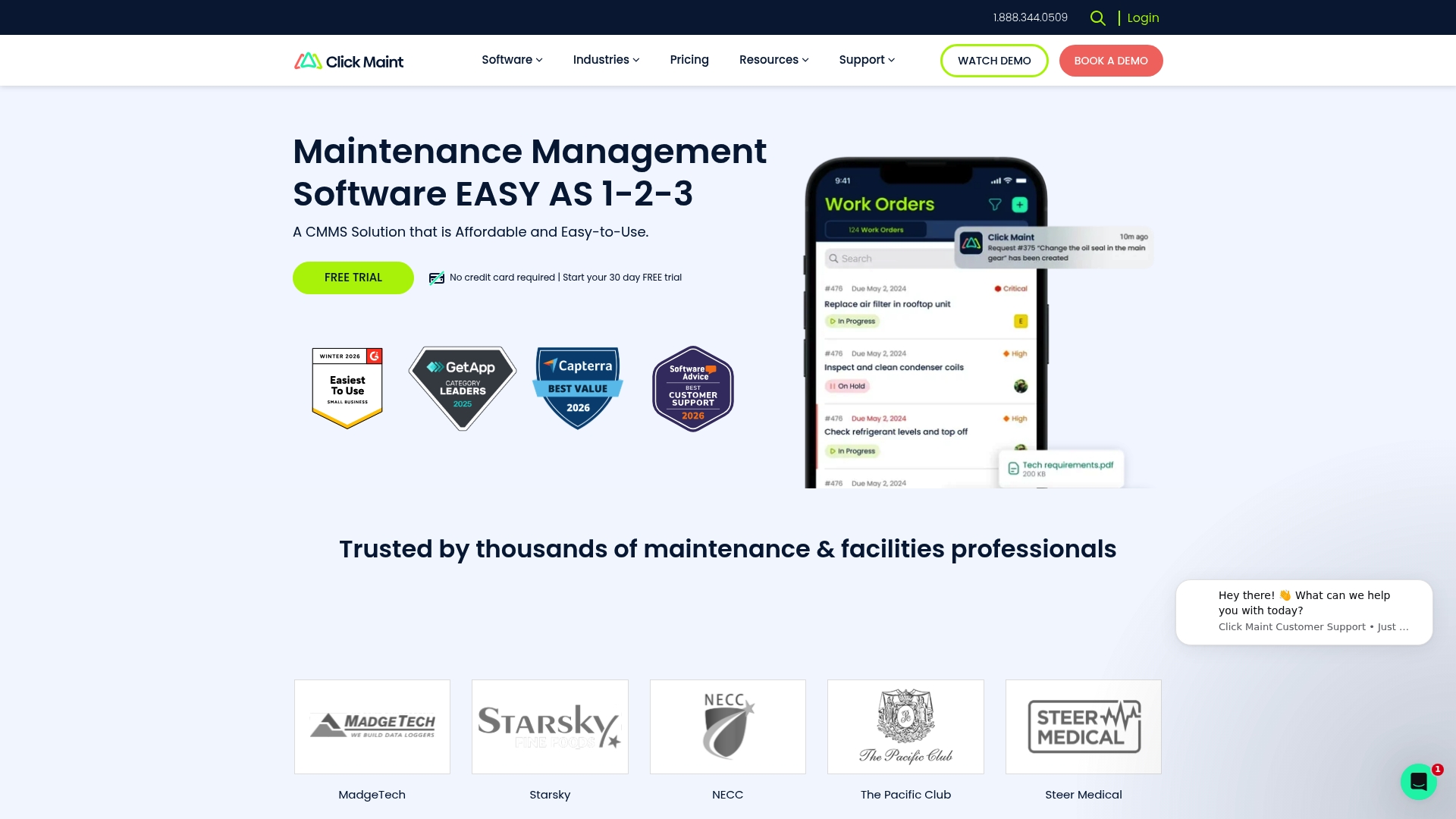Click the Capterra Best Value 2026 badge
The image size is (1456, 819).
pyautogui.click(x=578, y=388)
